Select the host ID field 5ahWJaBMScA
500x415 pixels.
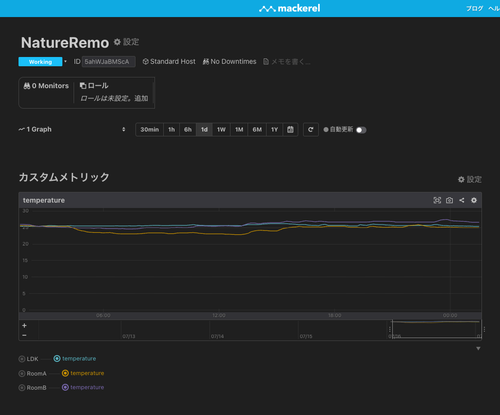(109, 62)
